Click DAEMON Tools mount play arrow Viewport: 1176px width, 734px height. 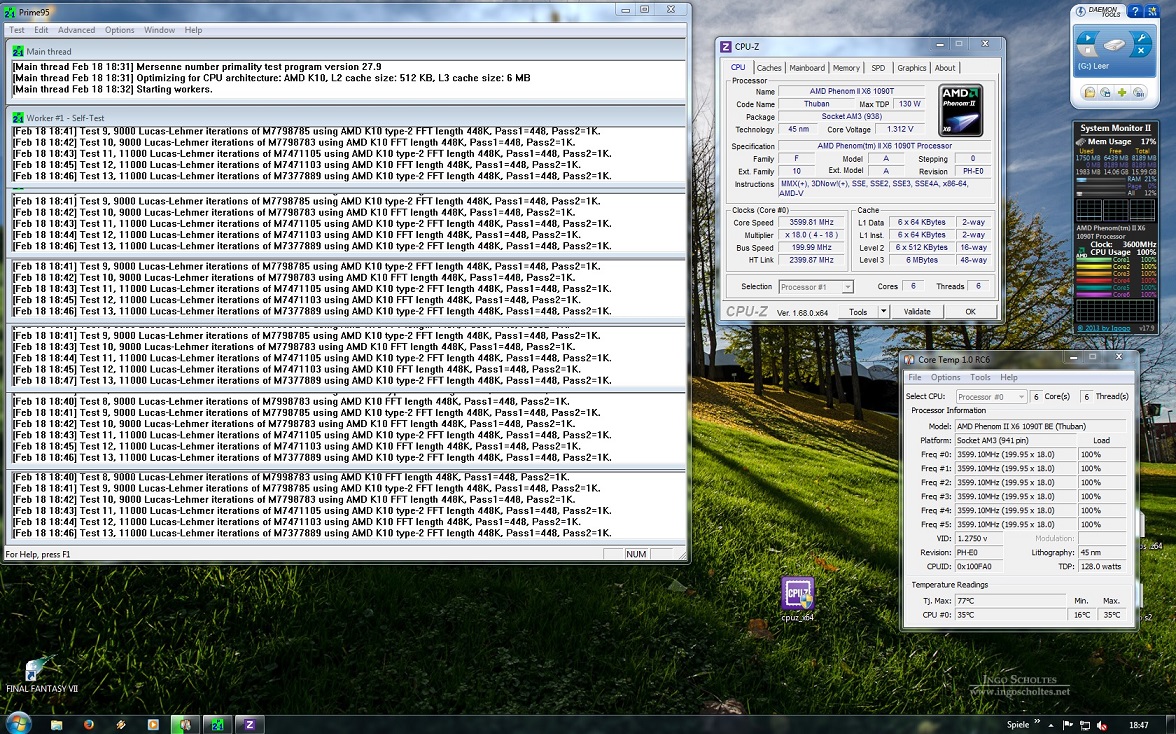pyautogui.click(x=1088, y=37)
